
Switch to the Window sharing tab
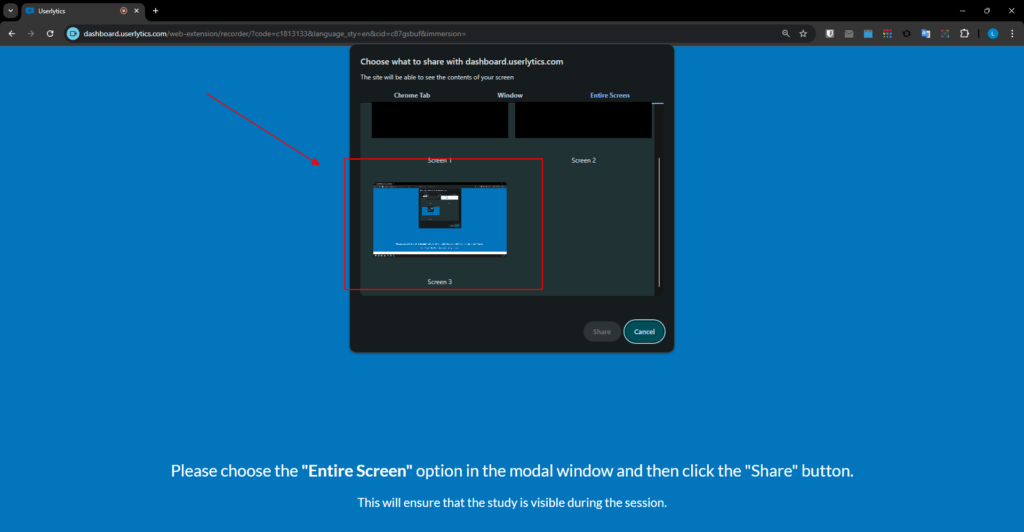click(510, 95)
